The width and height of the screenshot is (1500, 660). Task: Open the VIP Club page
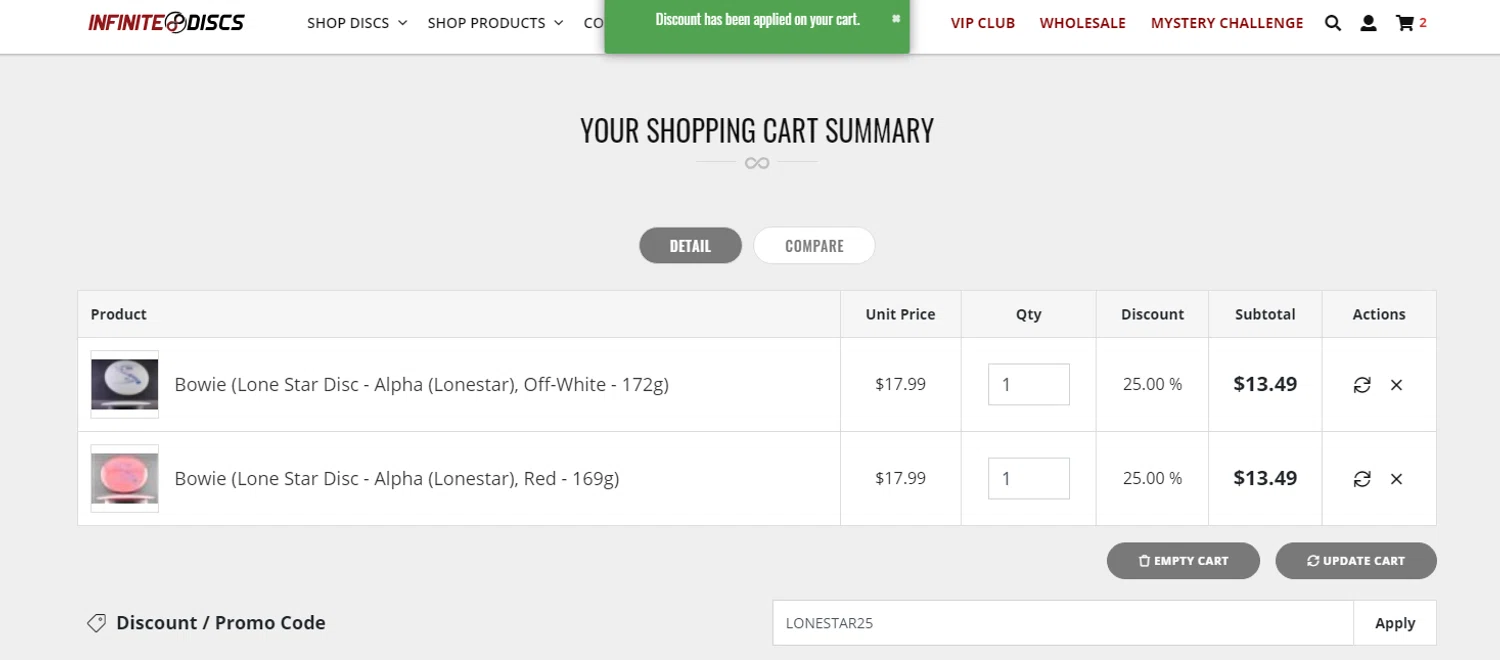982,23
